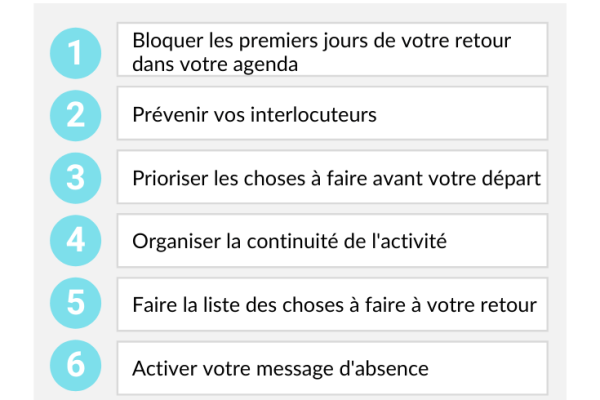
Task: Select the number 6 circle badge
Action: (76, 367)
